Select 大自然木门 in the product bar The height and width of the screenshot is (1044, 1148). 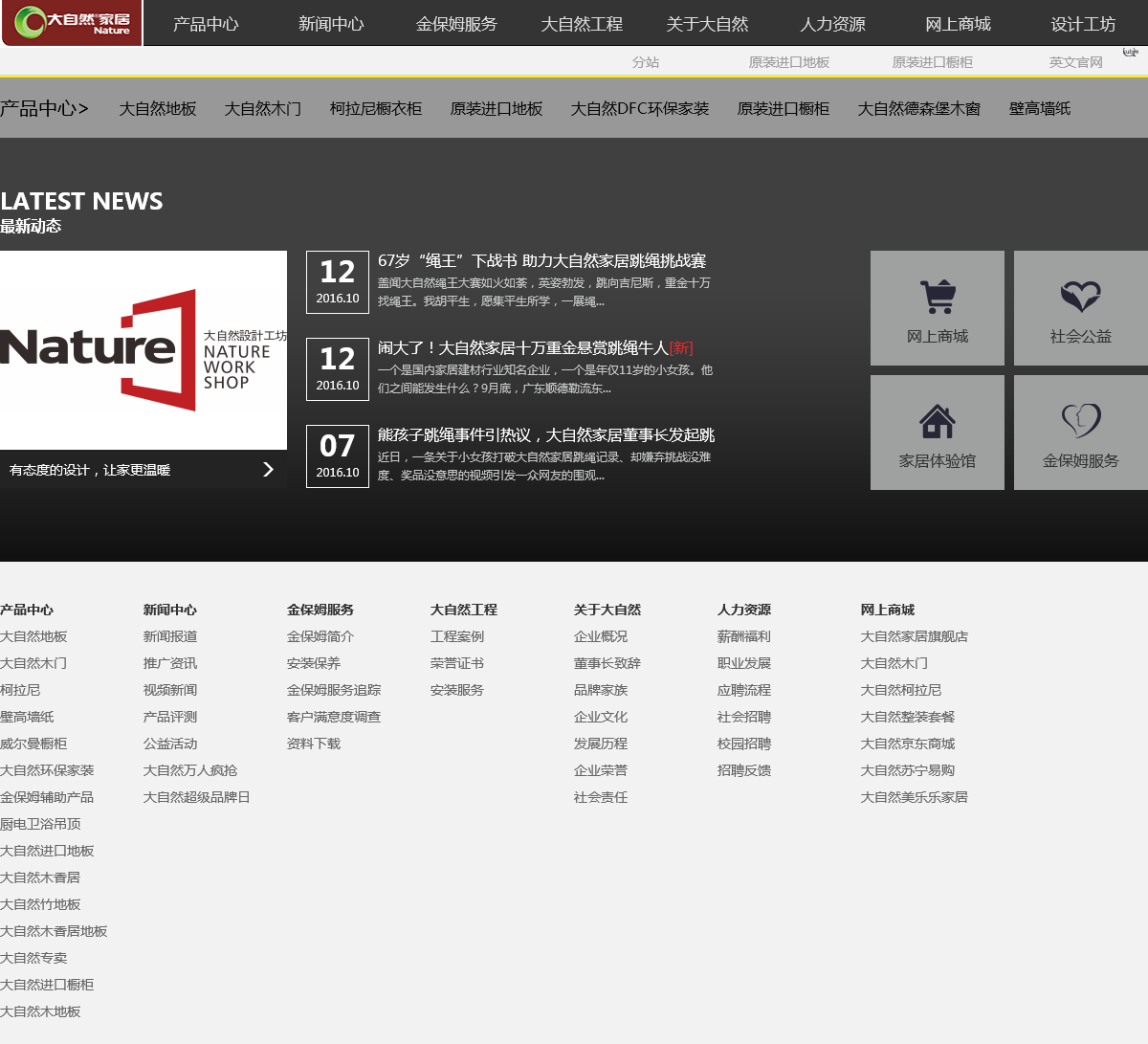coord(263,109)
